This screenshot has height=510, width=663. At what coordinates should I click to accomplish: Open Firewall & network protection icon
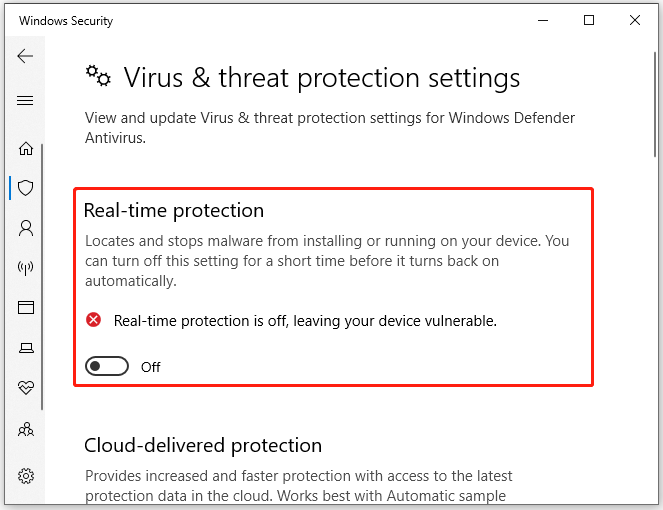tap(26, 268)
